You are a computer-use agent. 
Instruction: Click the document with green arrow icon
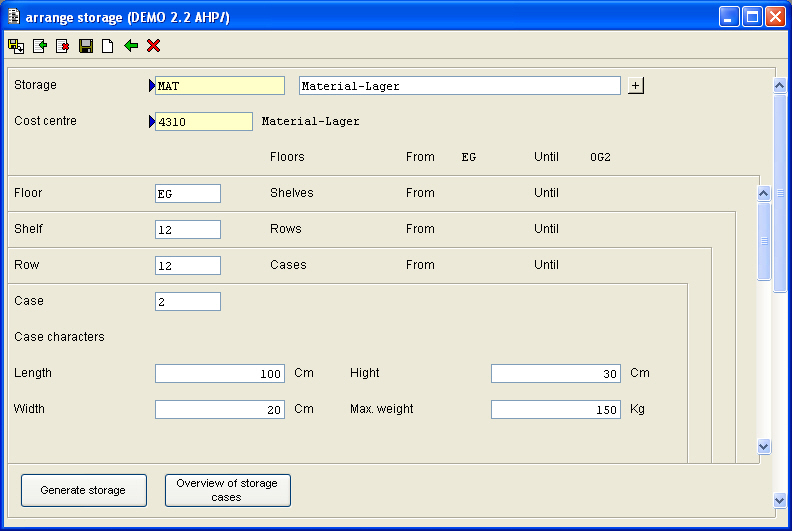pos(40,46)
